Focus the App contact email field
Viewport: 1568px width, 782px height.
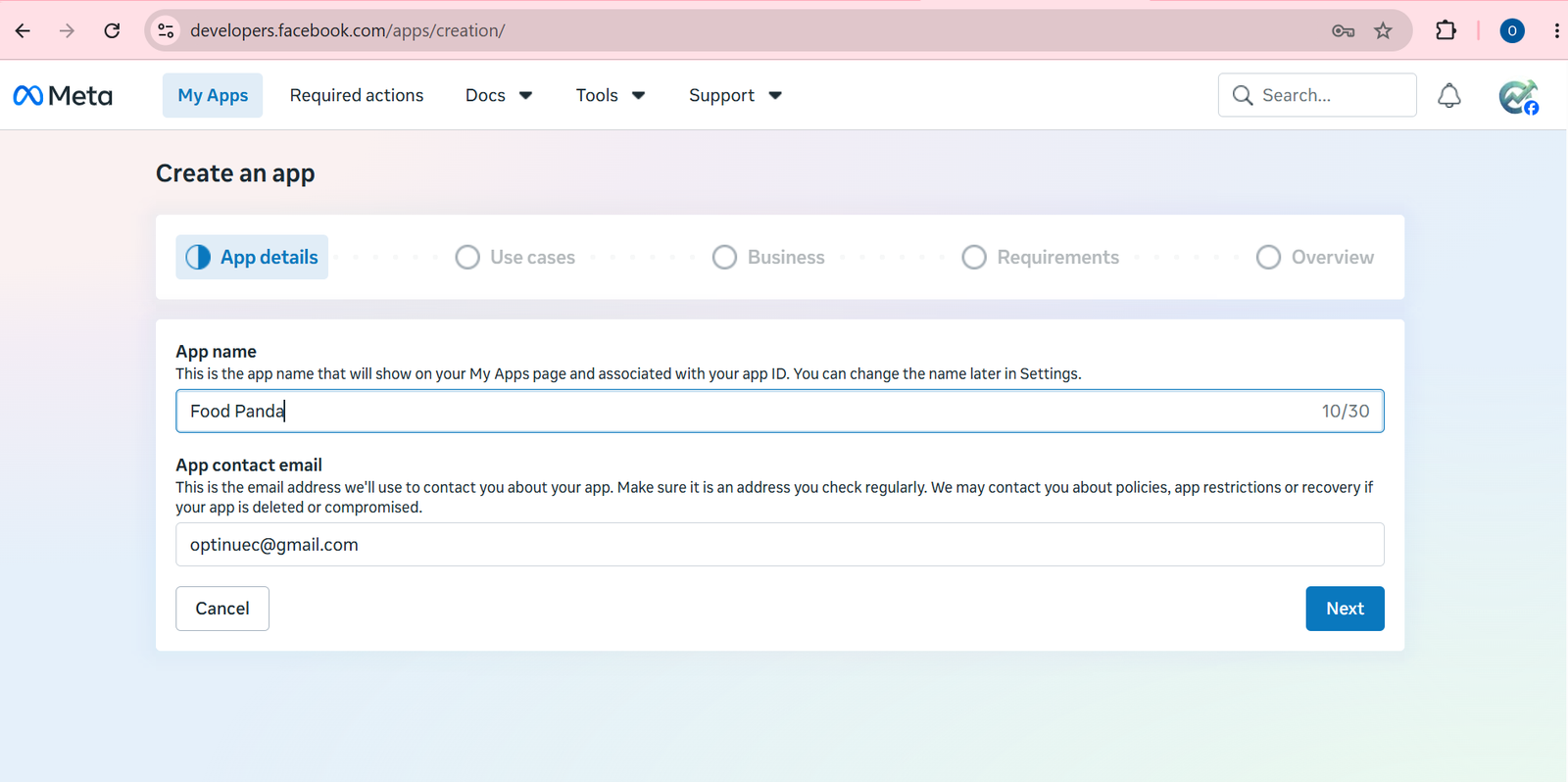(x=779, y=545)
